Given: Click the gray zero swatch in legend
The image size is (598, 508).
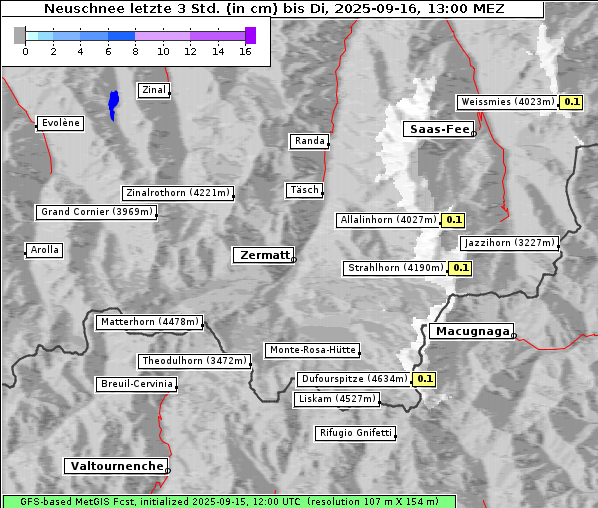Looking at the screenshot, I should (19, 35).
